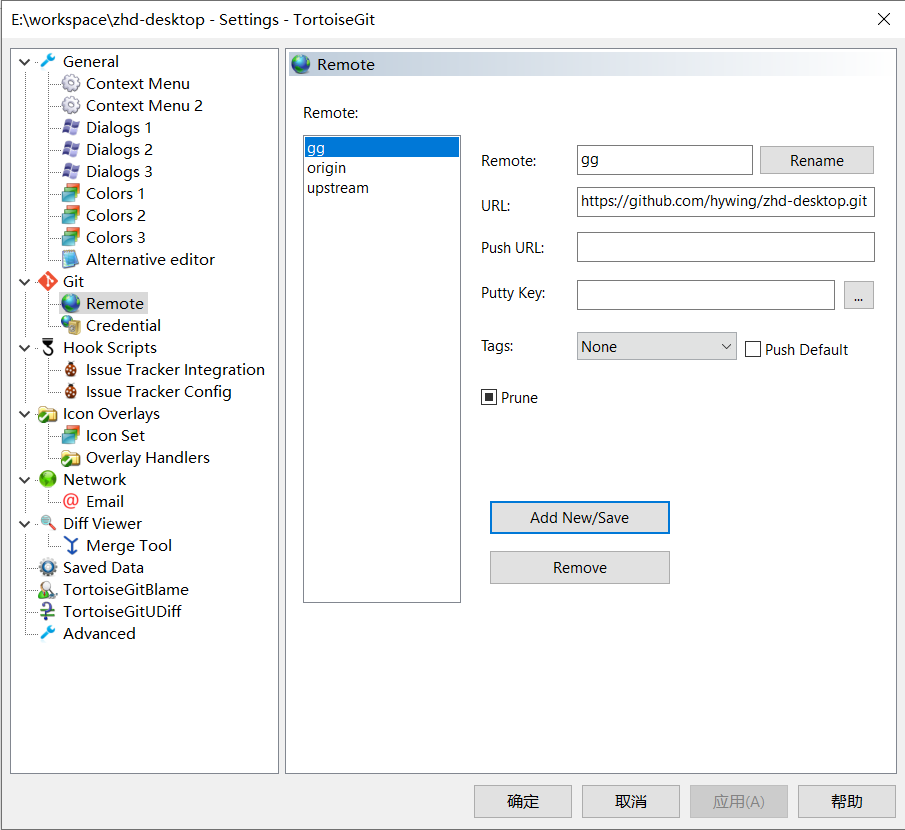Click the Credential key icon in tree
Image resolution: width=905 pixels, height=830 pixels.
(x=71, y=325)
